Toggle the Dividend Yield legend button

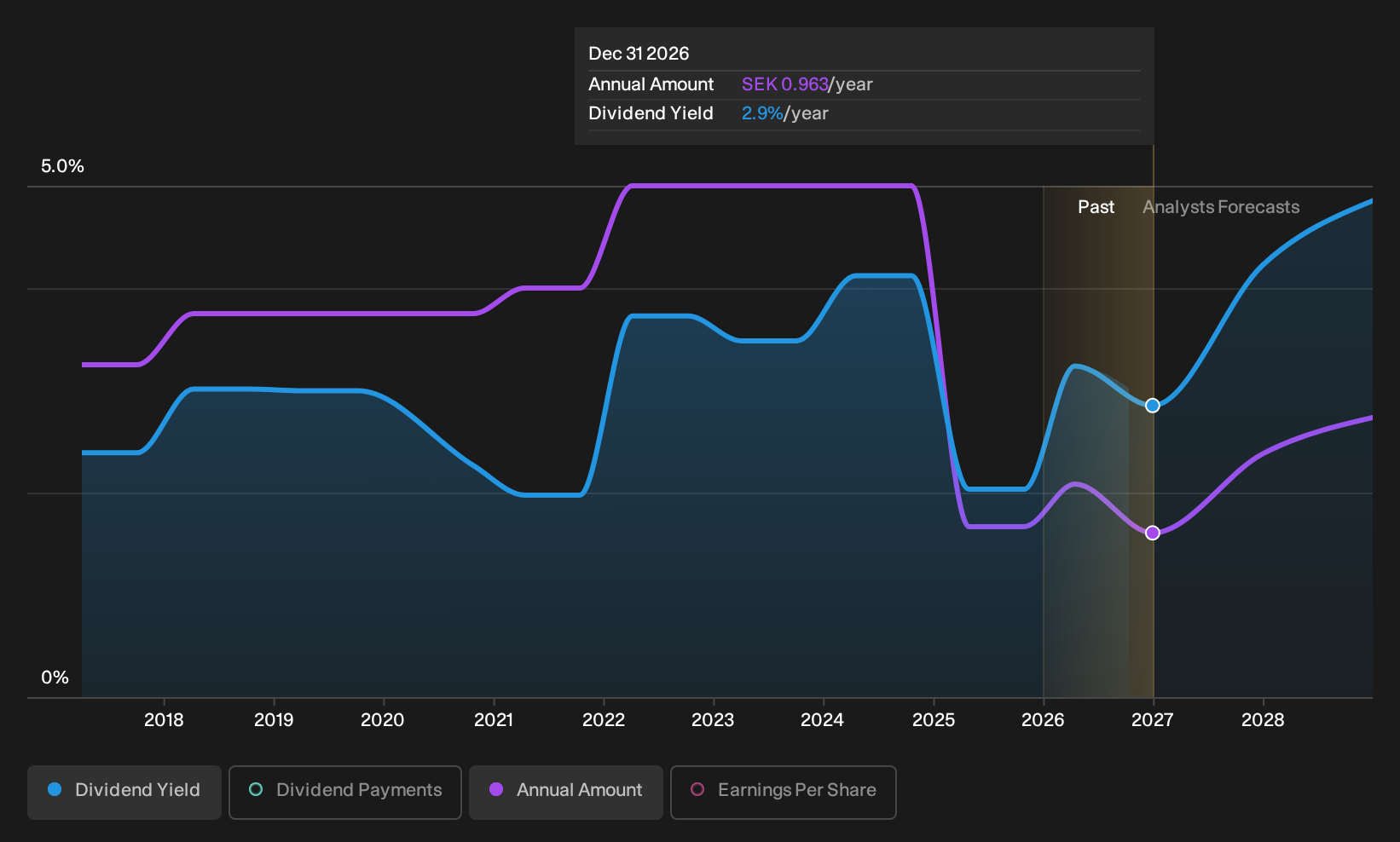124,792
